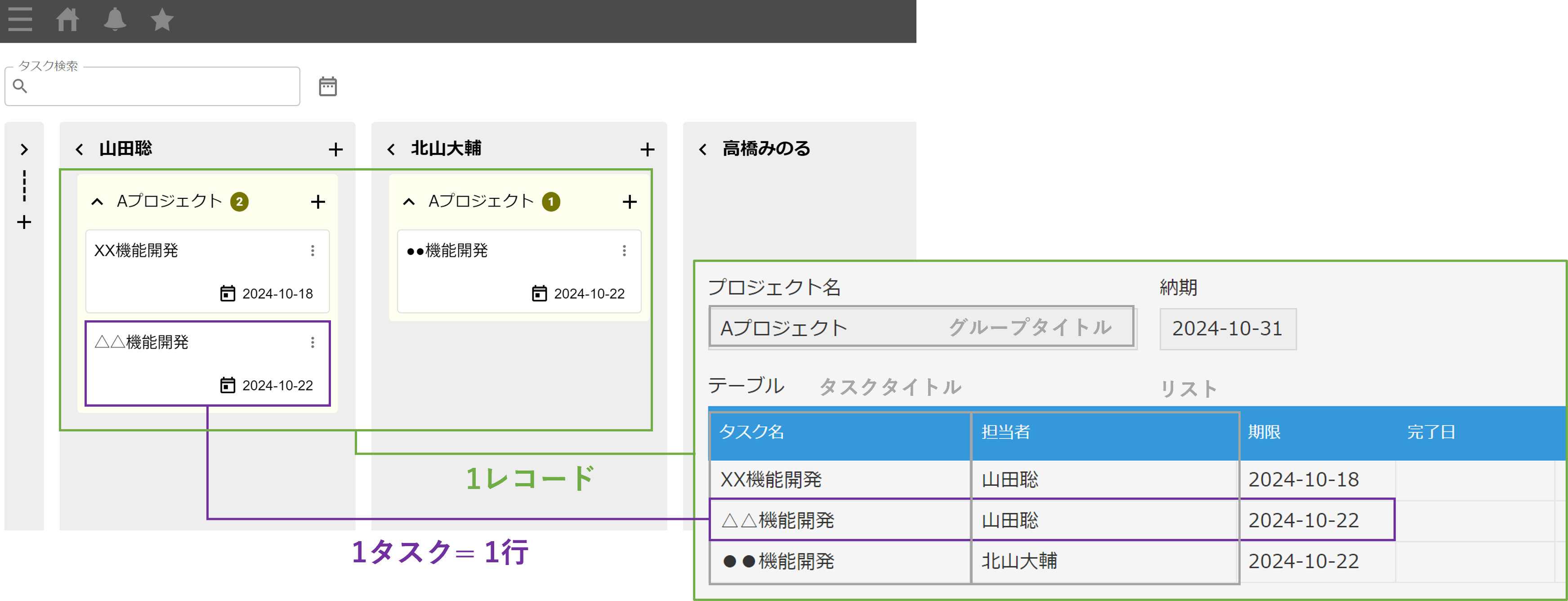Add item to 山田聡 column
The image size is (1568, 601).
point(336,149)
